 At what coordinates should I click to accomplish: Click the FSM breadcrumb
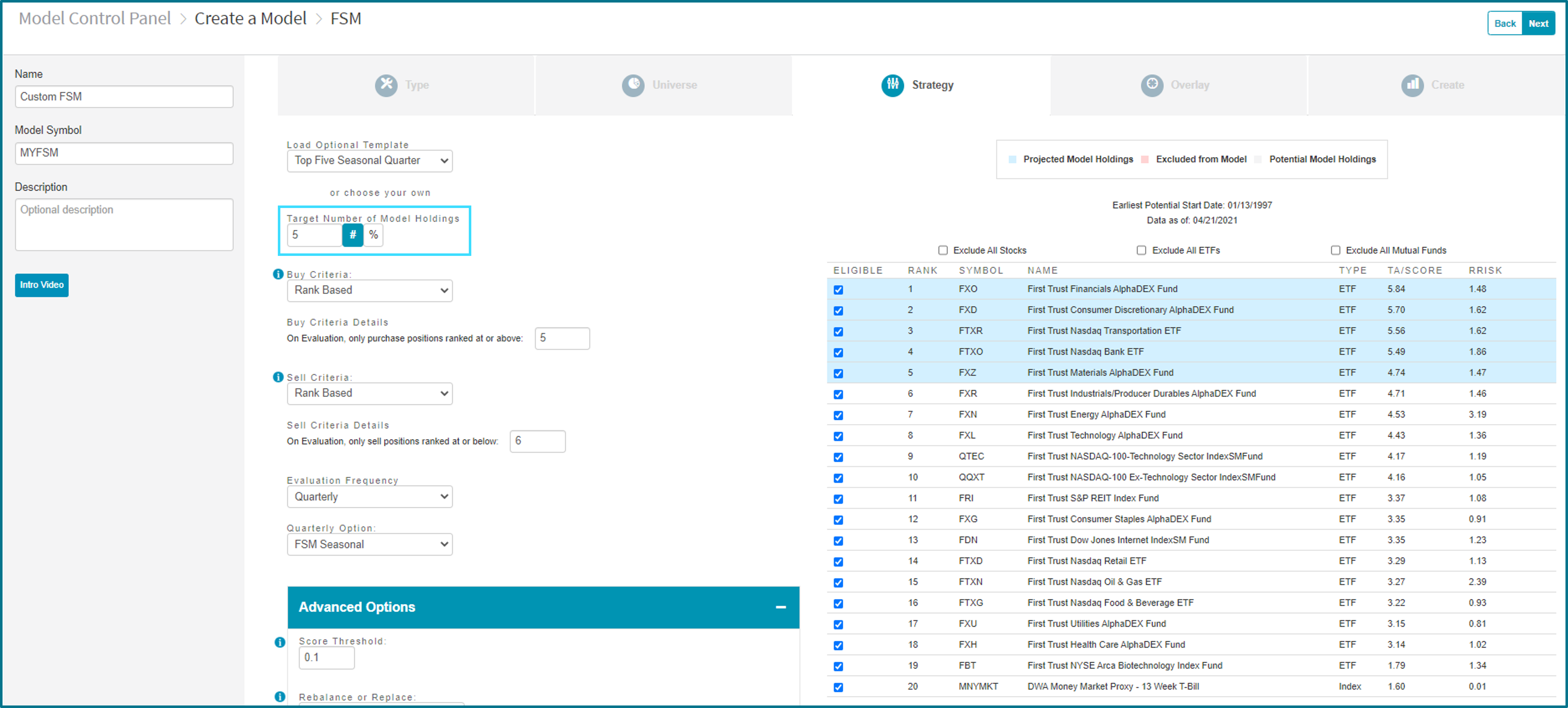(x=346, y=19)
